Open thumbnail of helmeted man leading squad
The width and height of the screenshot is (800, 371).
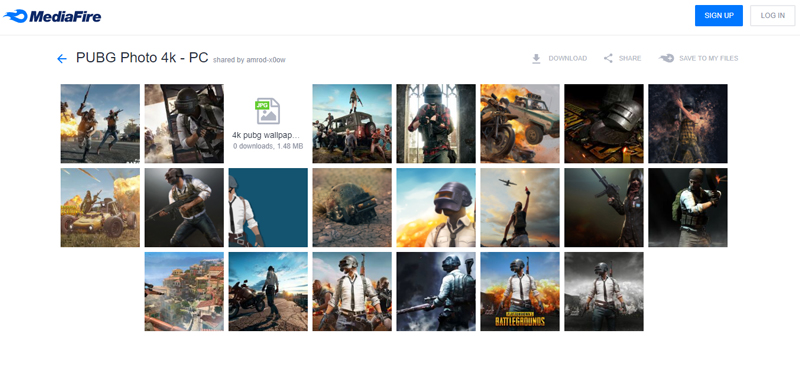(352, 291)
